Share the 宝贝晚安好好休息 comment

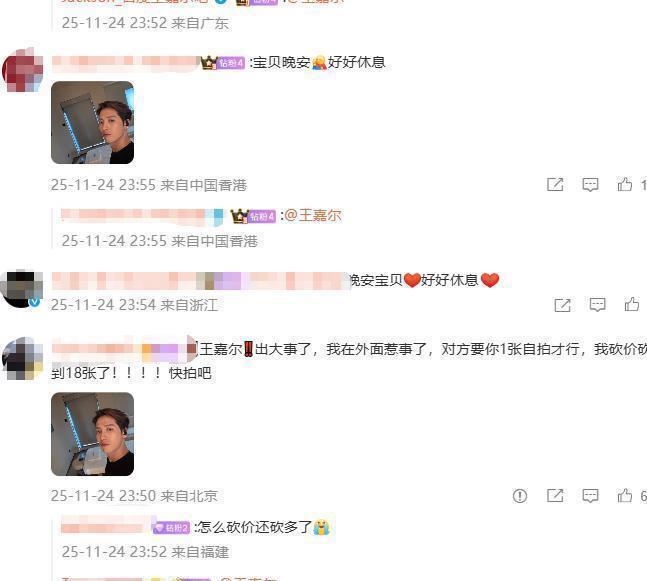tap(555, 184)
